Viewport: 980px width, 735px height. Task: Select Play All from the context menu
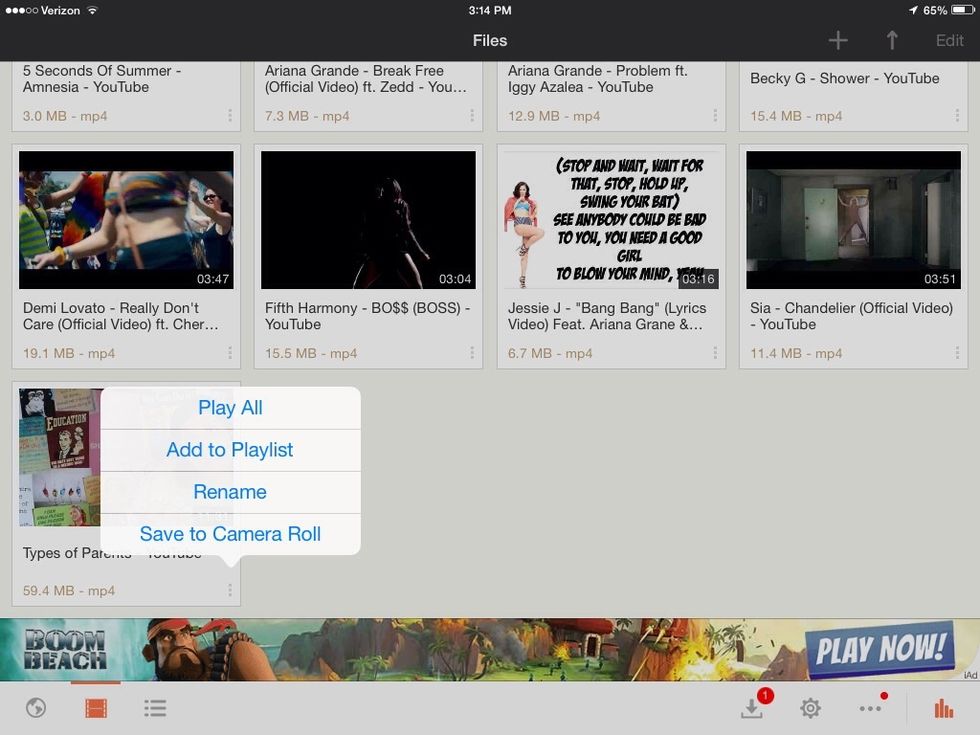click(229, 407)
